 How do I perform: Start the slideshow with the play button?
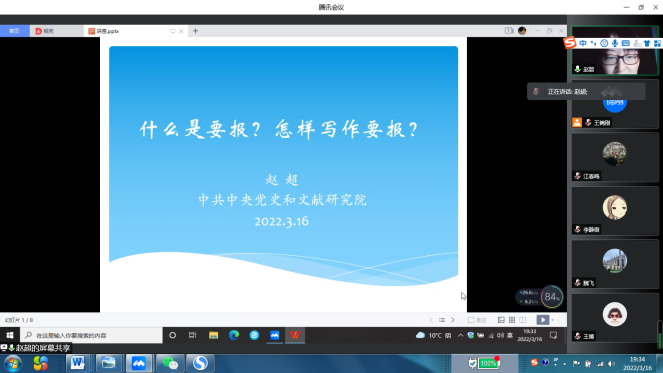pyautogui.click(x=542, y=320)
